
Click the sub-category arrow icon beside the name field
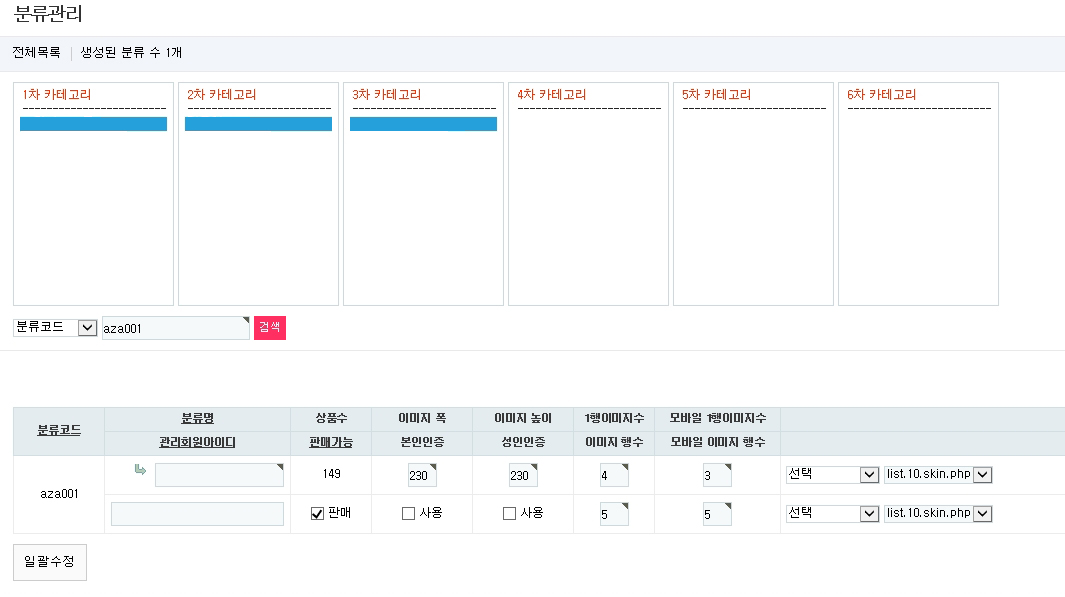(x=141, y=470)
